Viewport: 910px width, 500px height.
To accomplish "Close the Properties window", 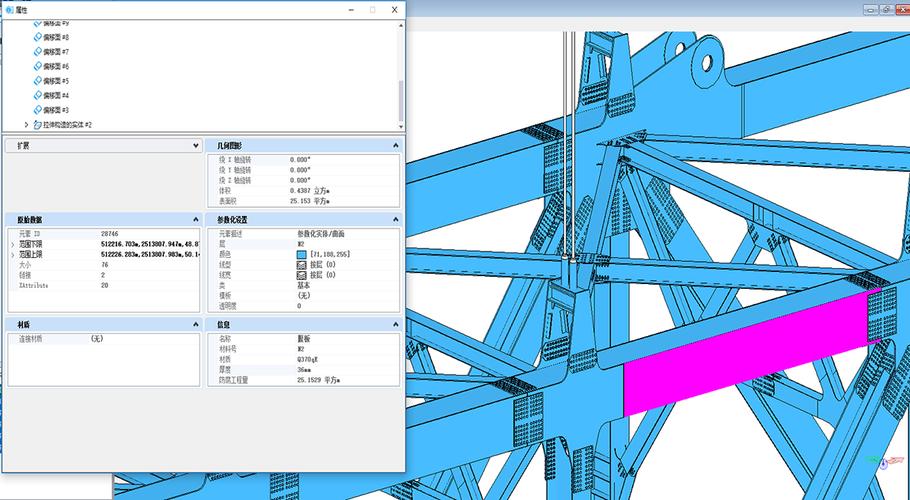I will click(x=394, y=10).
